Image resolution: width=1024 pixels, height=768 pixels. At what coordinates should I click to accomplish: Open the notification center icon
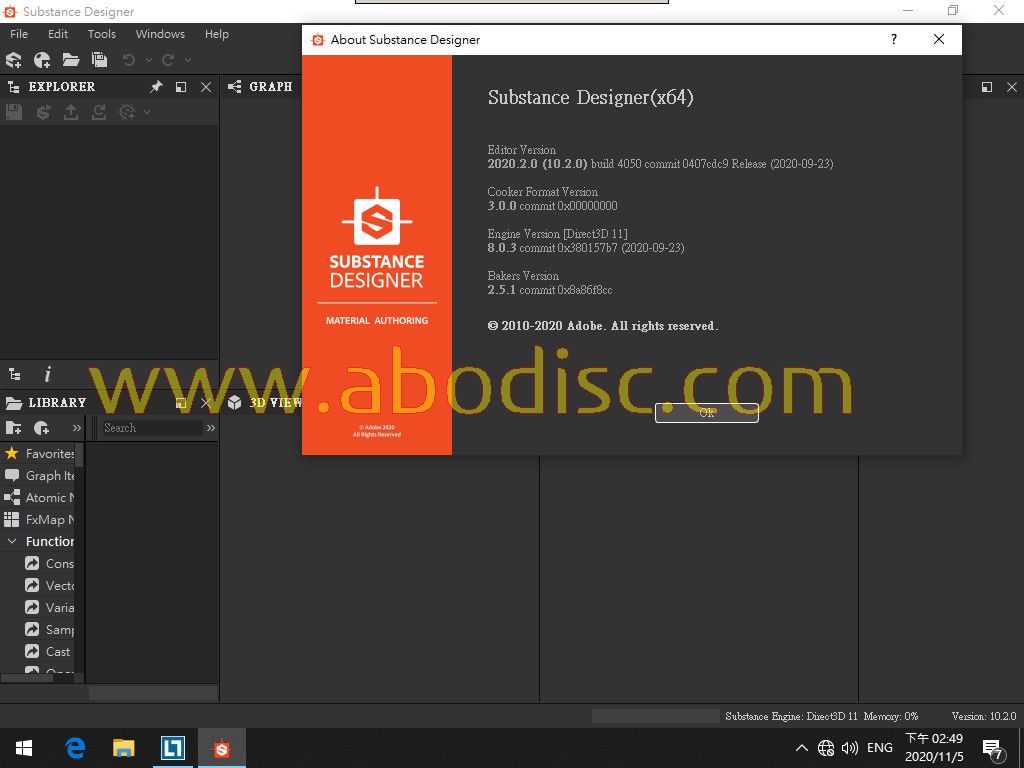click(x=993, y=750)
